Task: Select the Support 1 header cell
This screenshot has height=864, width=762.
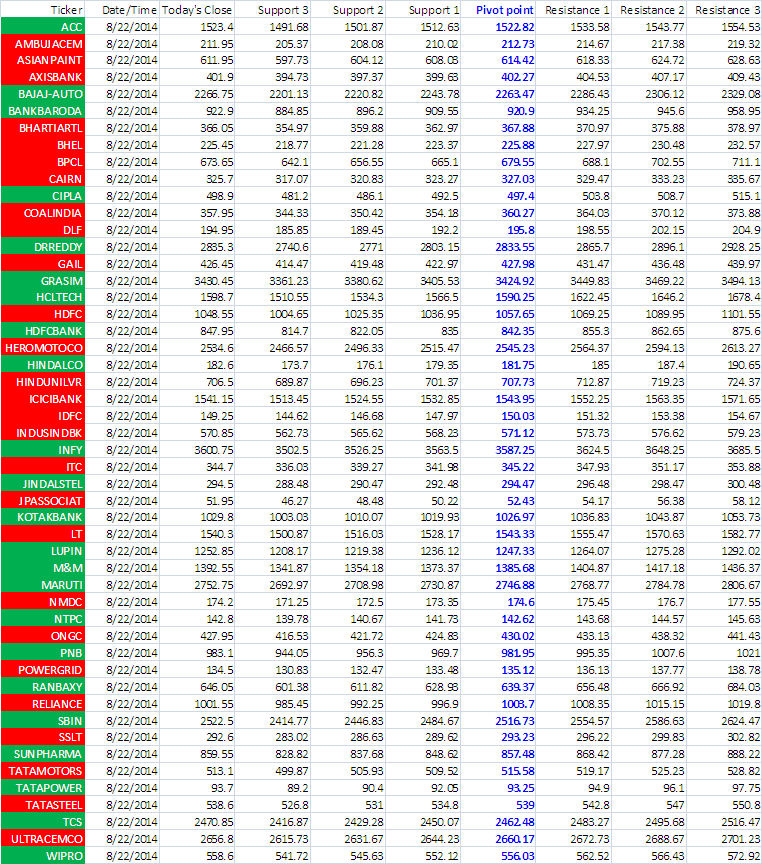Action: (423, 9)
